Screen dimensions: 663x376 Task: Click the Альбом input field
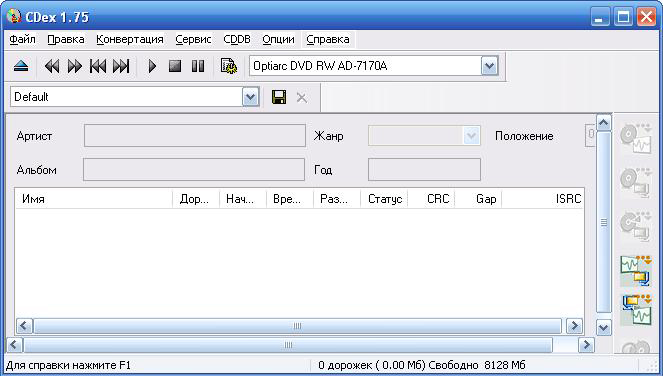pyautogui.click(x=194, y=170)
